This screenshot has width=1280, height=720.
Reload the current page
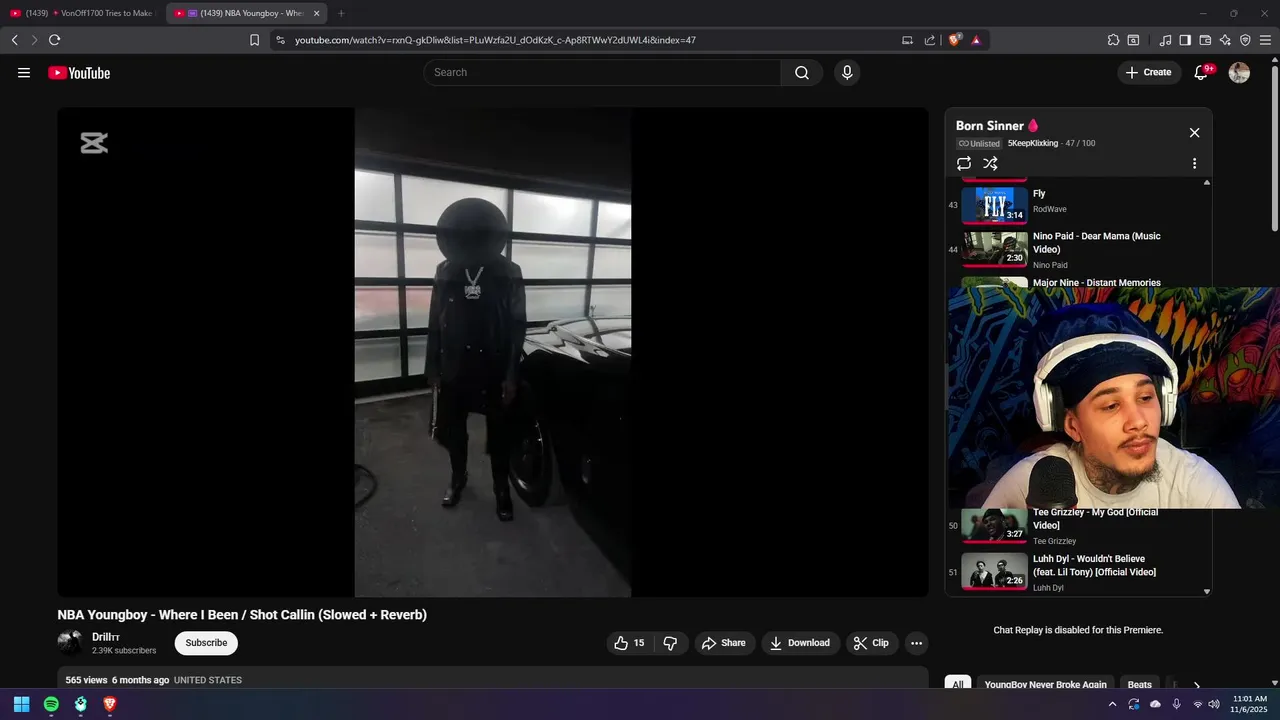[54, 40]
